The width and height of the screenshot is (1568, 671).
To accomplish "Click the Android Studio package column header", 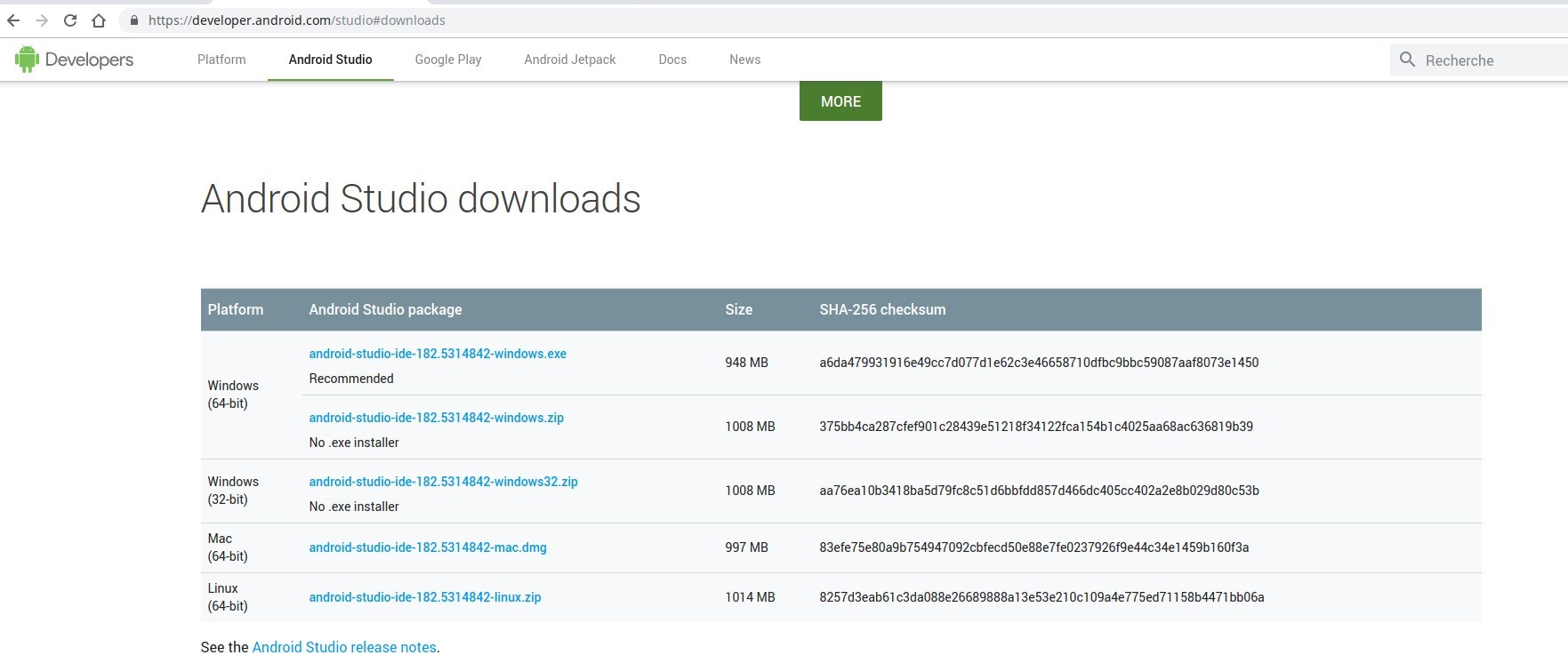I will click(385, 309).
